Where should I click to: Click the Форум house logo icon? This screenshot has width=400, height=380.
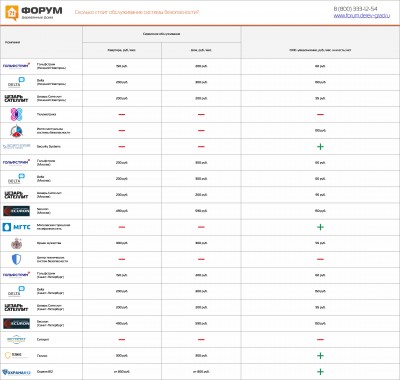click(x=11, y=13)
